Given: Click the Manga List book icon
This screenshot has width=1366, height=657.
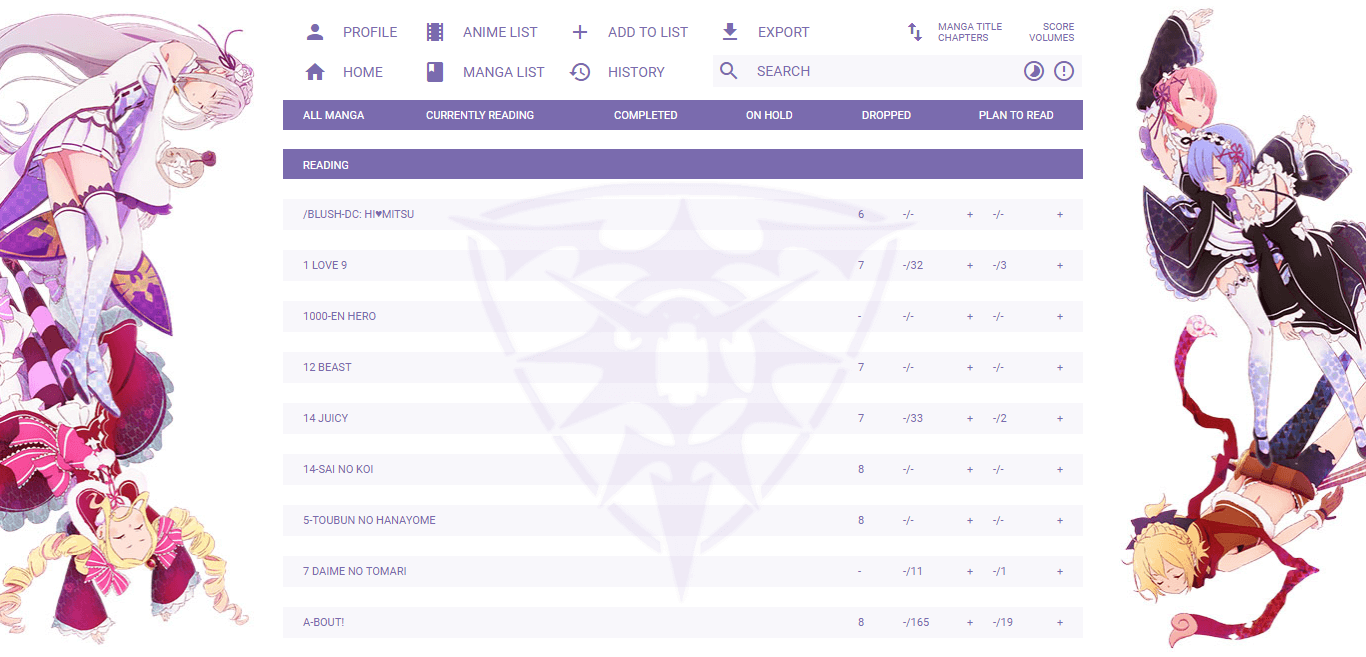Looking at the screenshot, I should pos(435,72).
